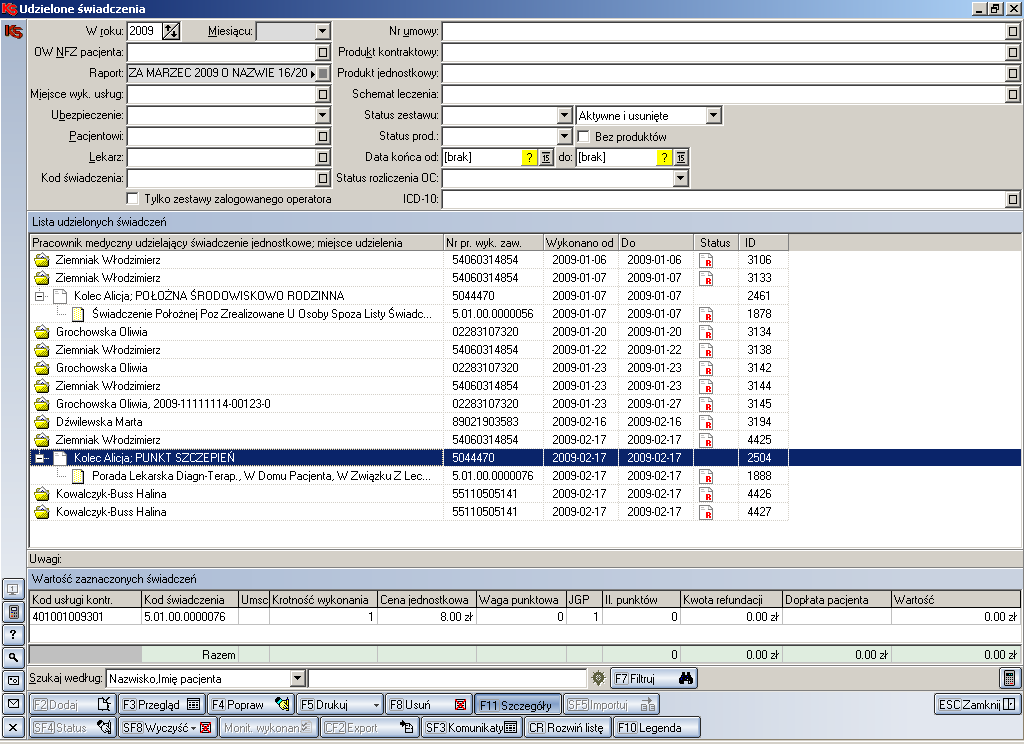Image resolution: width=1024 pixels, height=744 pixels.
Task: Click the folder icon for Dźwilewska Marta
Action: pyautogui.click(x=42, y=422)
